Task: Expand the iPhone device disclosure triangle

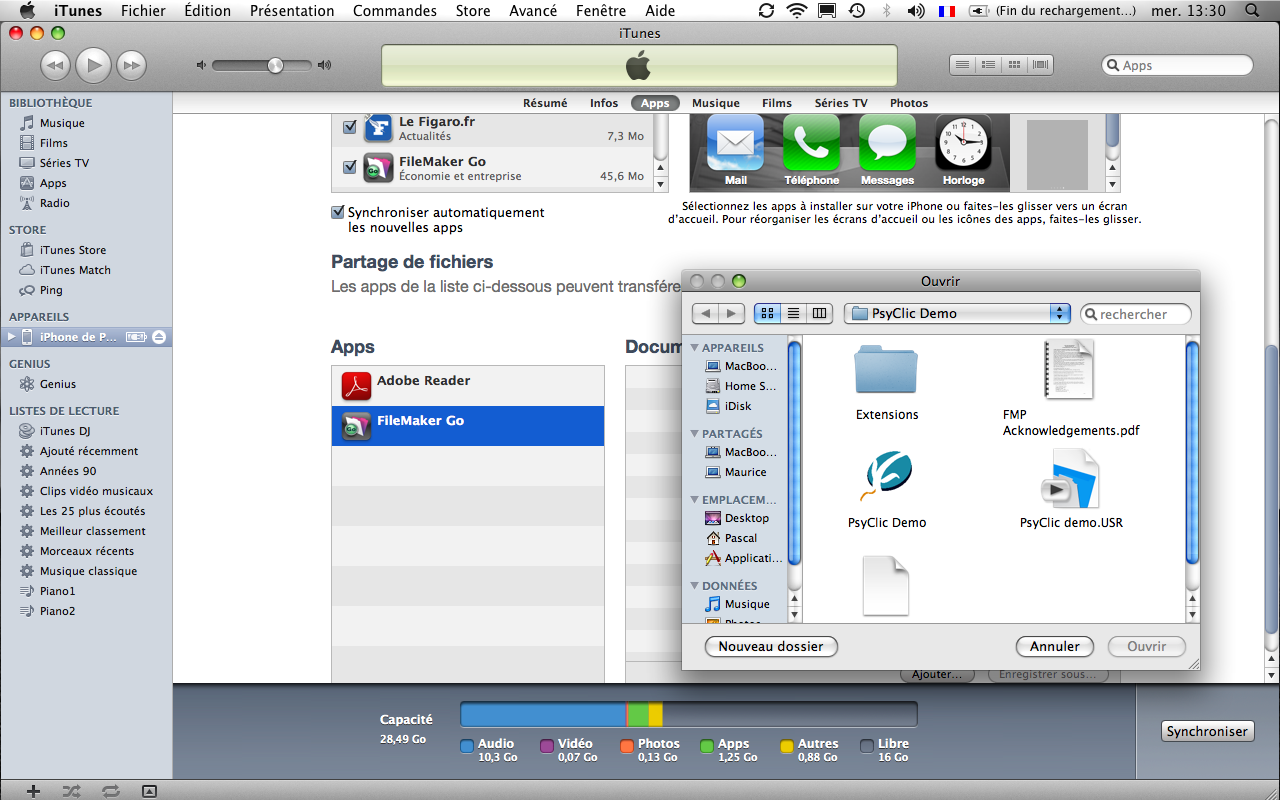Action: (11, 337)
